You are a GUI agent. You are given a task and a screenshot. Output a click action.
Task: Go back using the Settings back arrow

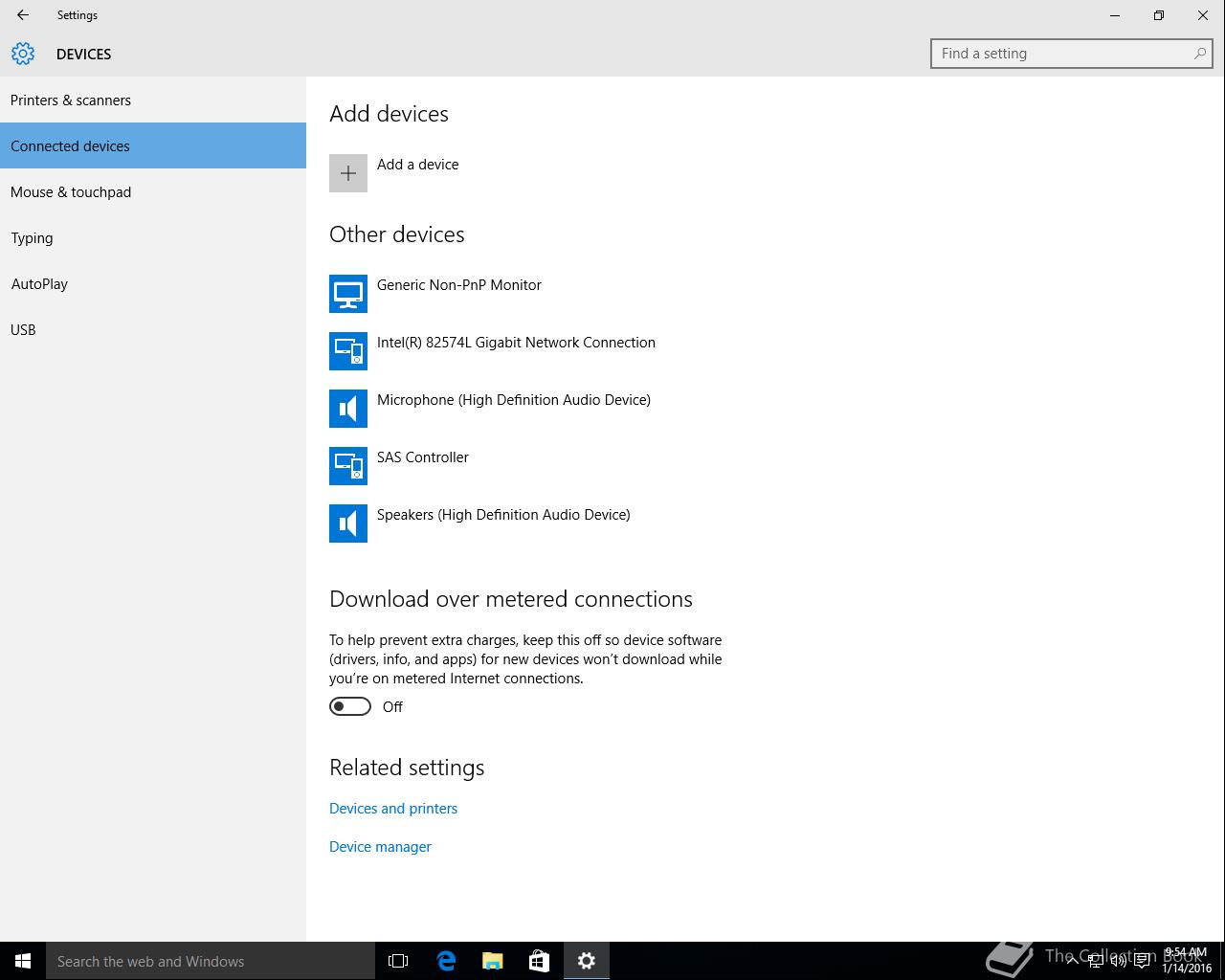[23, 15]
